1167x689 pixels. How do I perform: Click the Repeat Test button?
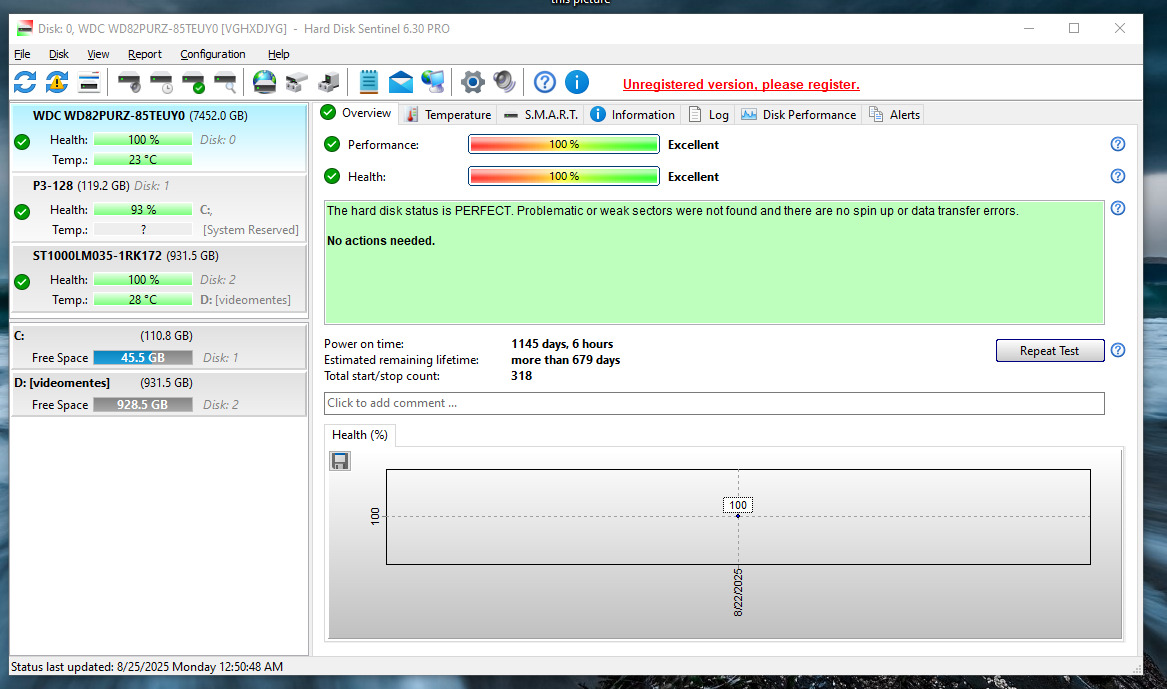(x=1049, y=350)
